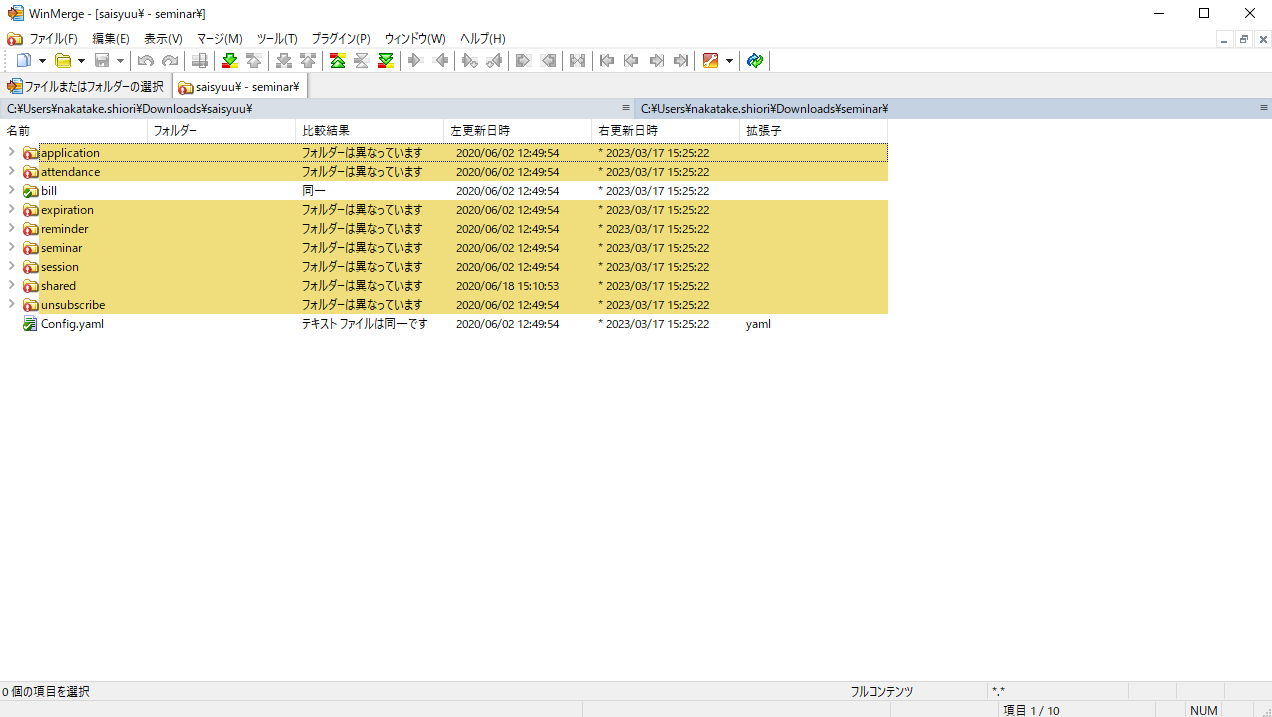Expand the unsubscribe folder row
This screenshot has width=1272, height=717.
coord(12,305)
